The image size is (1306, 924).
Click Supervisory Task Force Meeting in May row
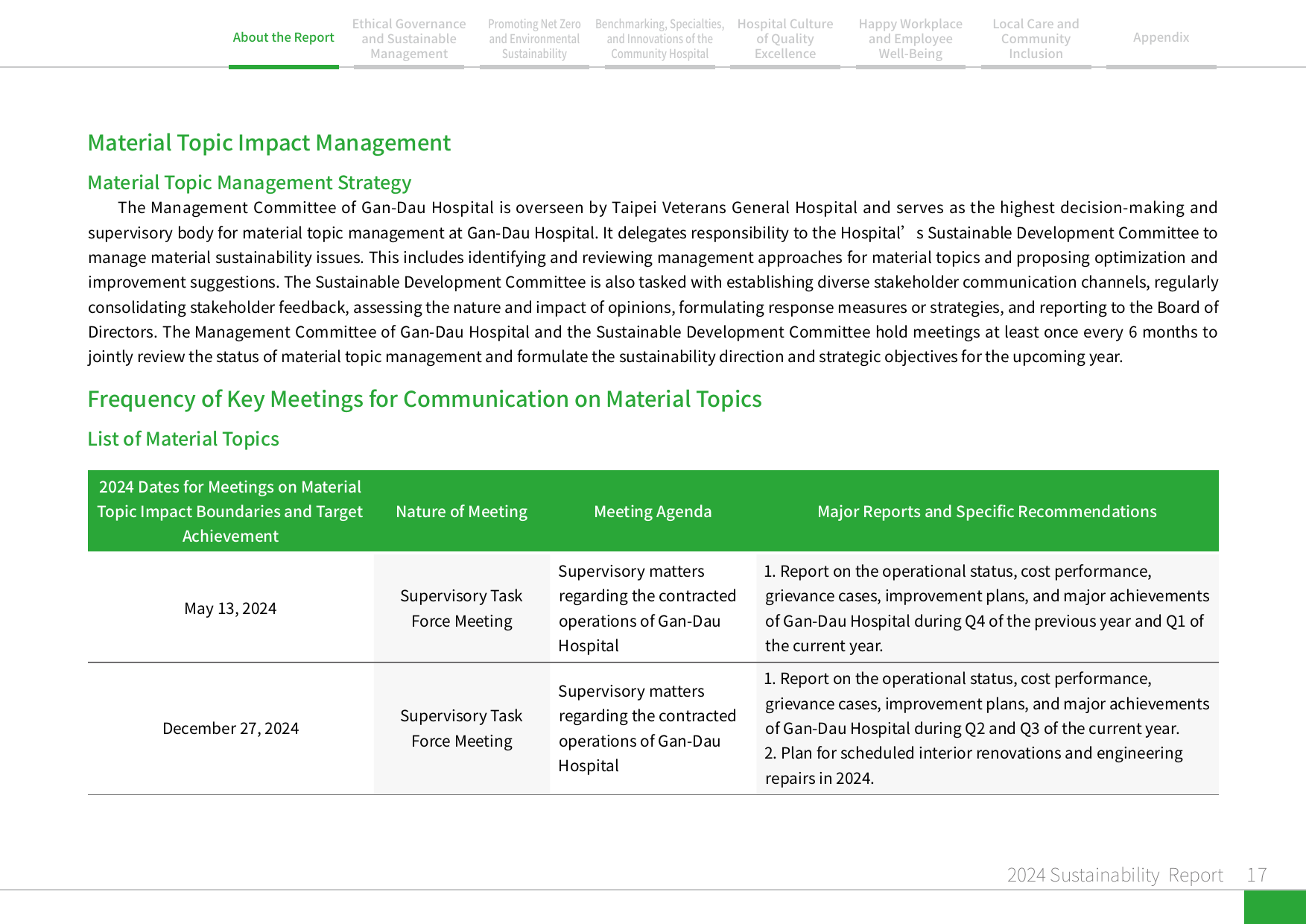462,608
